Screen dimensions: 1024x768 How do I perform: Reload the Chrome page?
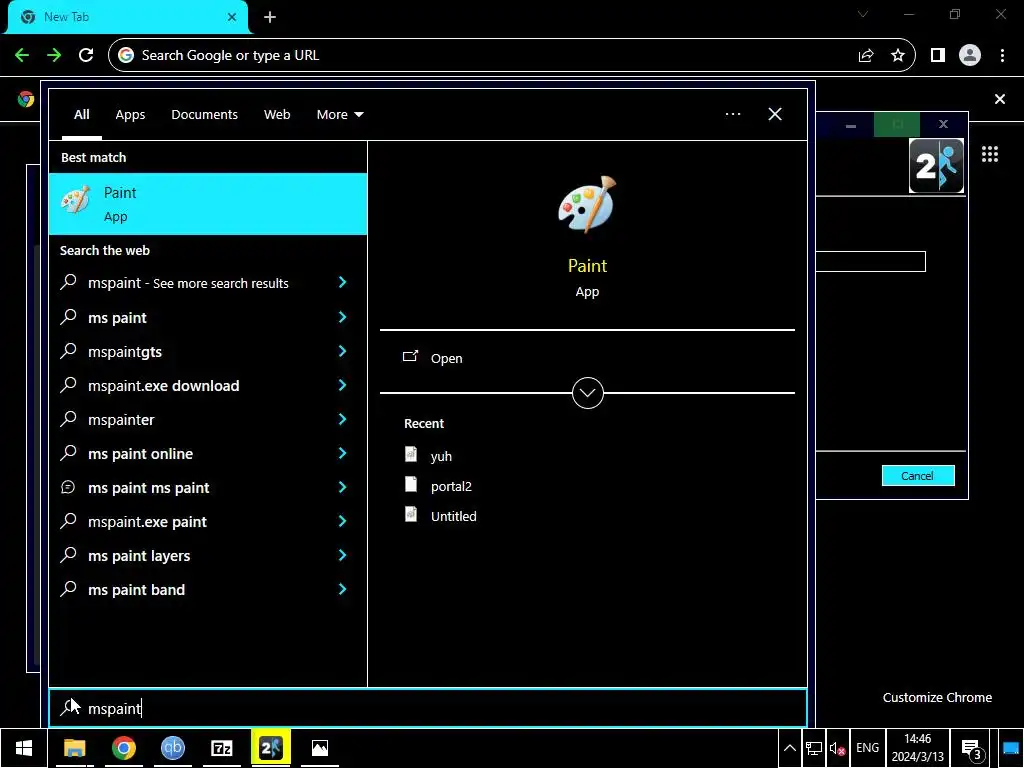[86, 55]
